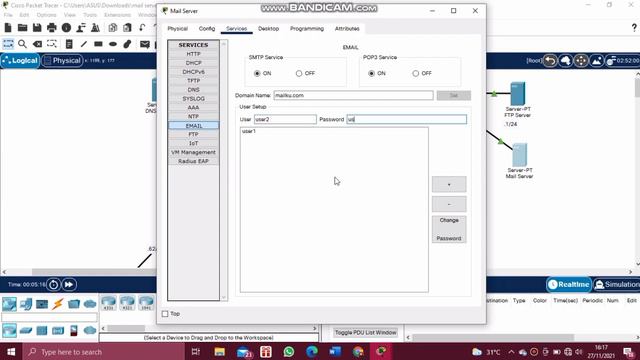
Task: Click the plus button to add user
Action: point(449,184)
